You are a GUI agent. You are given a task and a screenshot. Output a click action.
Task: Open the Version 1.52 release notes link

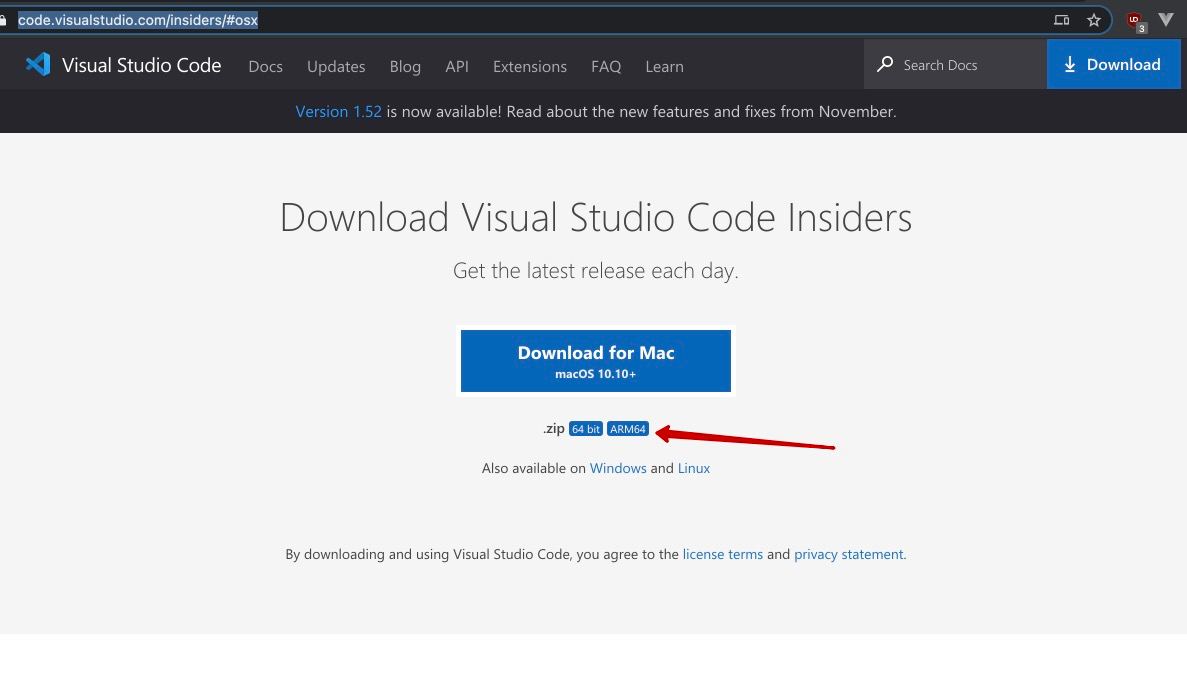(338, 111)
